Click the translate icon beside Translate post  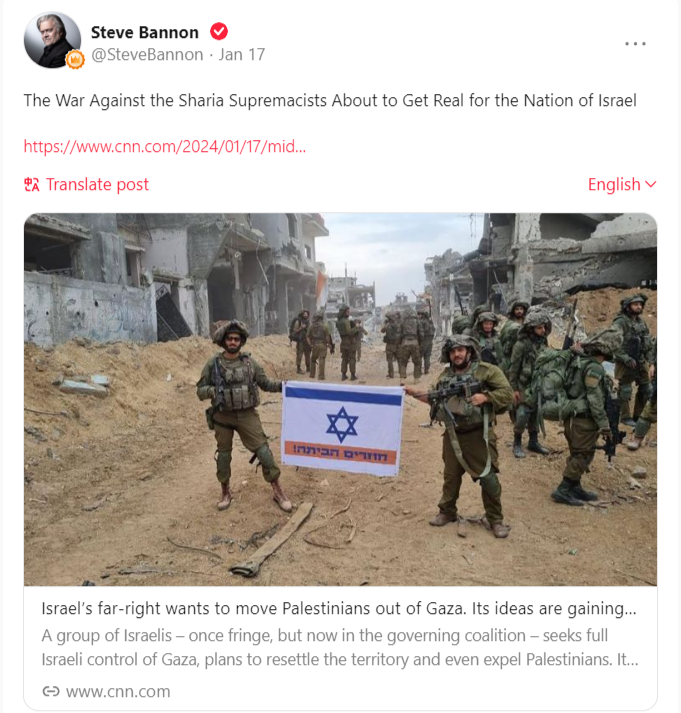(x=32, y=185)
